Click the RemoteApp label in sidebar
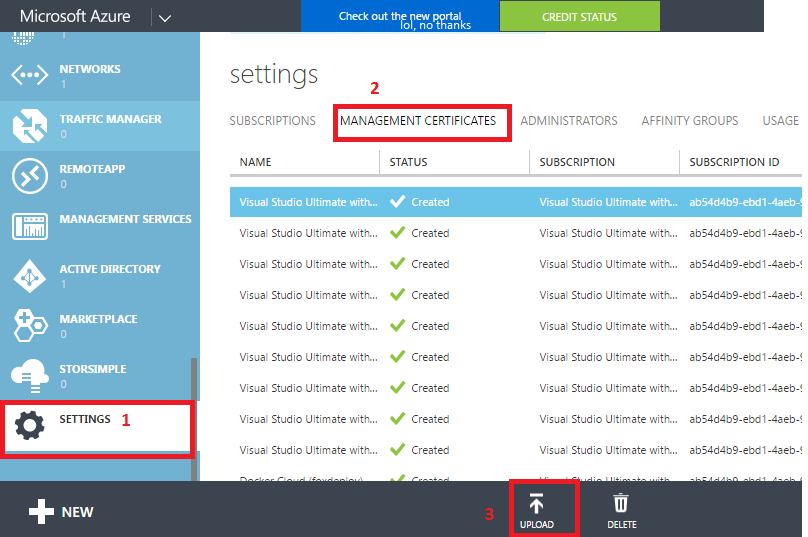Screen dimensions: 808x537 coord(92,169)
